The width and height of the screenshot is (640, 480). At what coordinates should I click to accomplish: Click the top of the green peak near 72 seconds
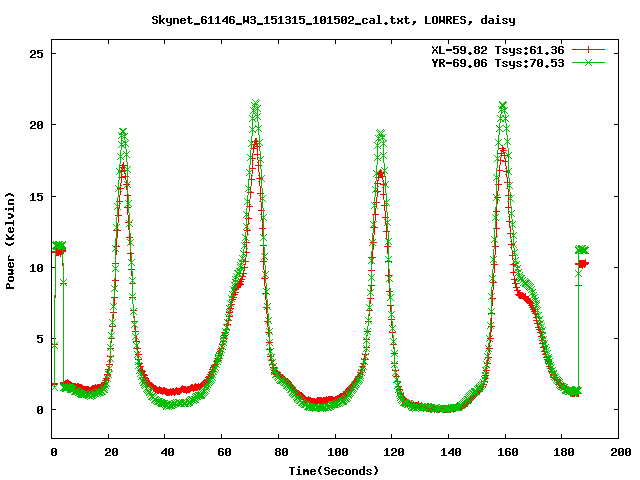click(256, 104)
